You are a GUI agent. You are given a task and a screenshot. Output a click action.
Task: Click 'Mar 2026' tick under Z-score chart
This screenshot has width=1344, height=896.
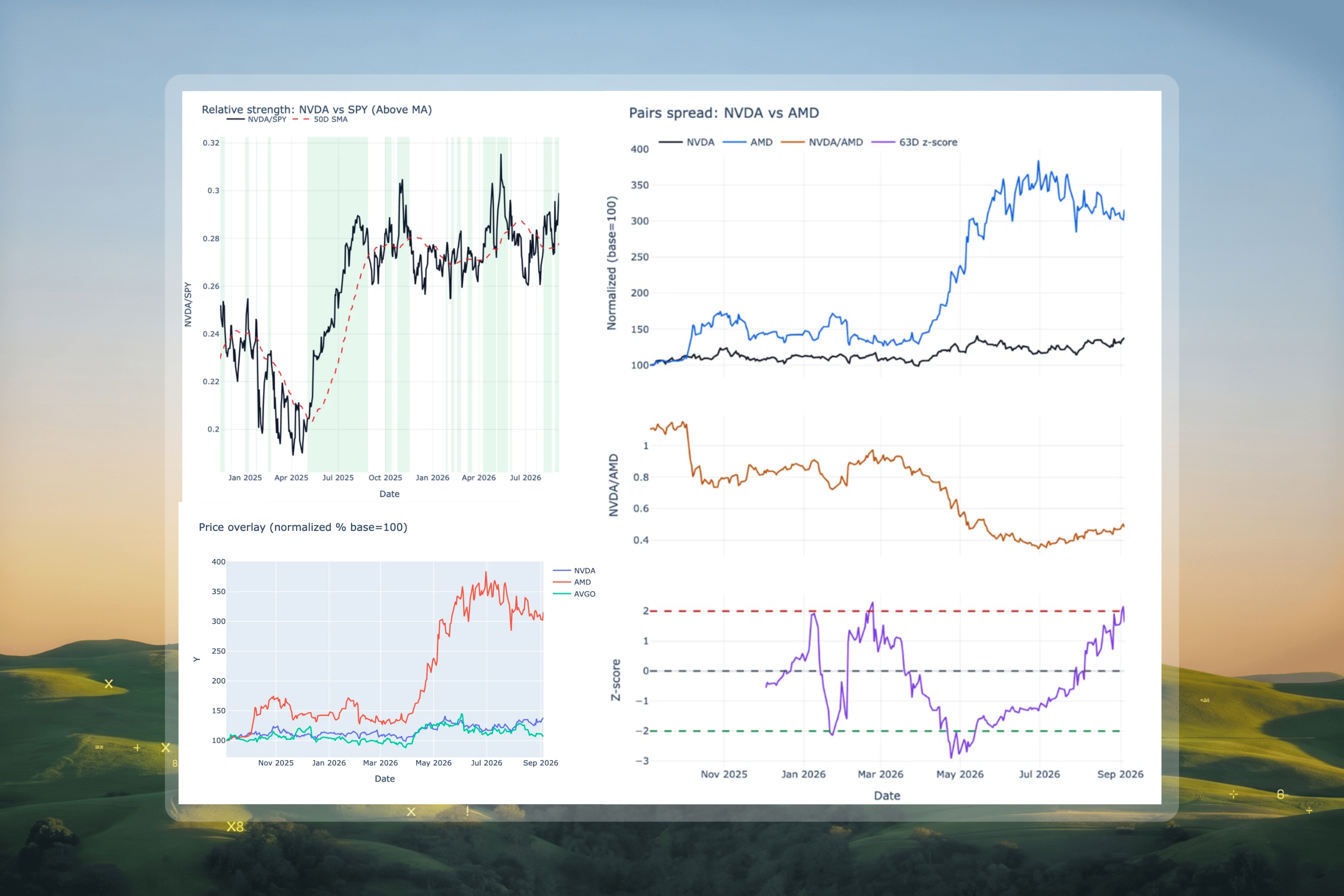(x=881, y=774)
